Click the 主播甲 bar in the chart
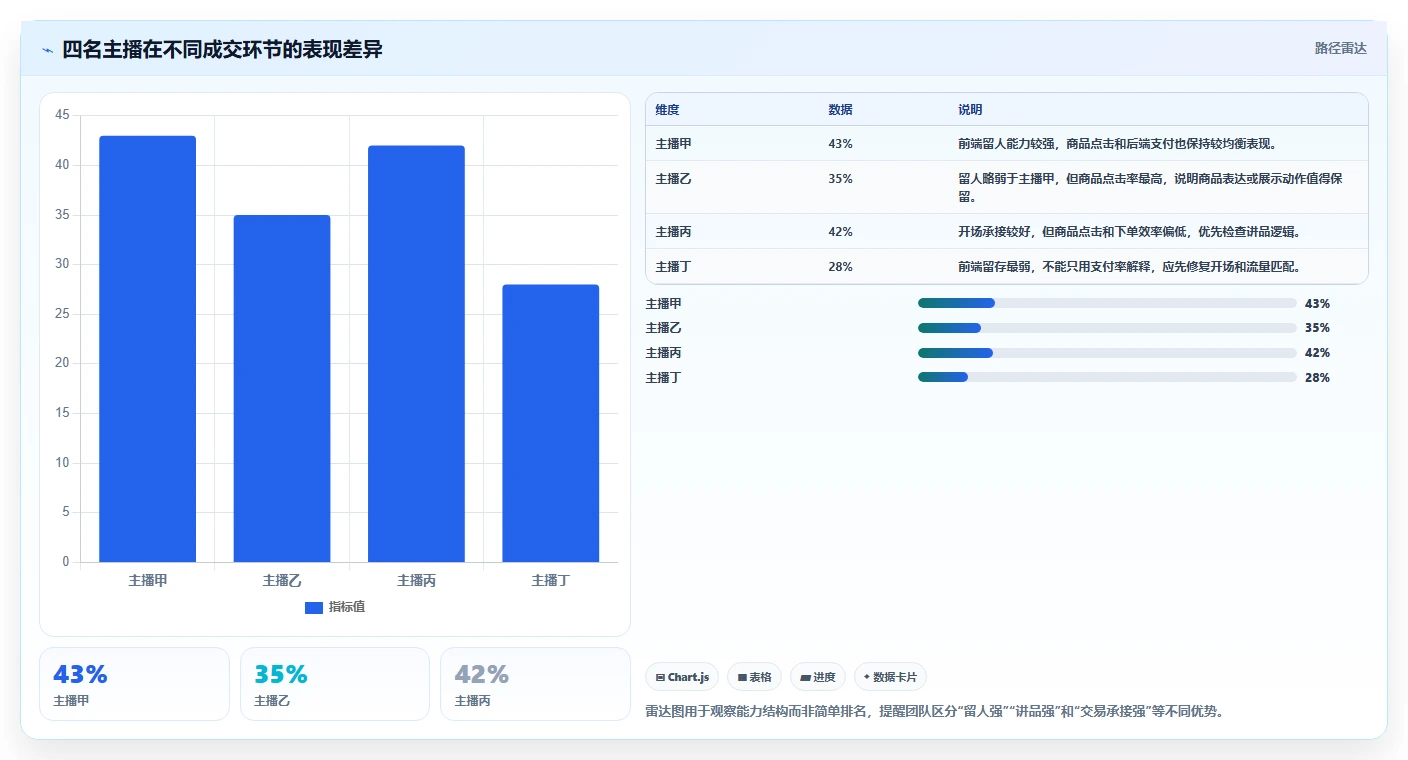The image size is (1408, 760). click(x=147, y=349)
